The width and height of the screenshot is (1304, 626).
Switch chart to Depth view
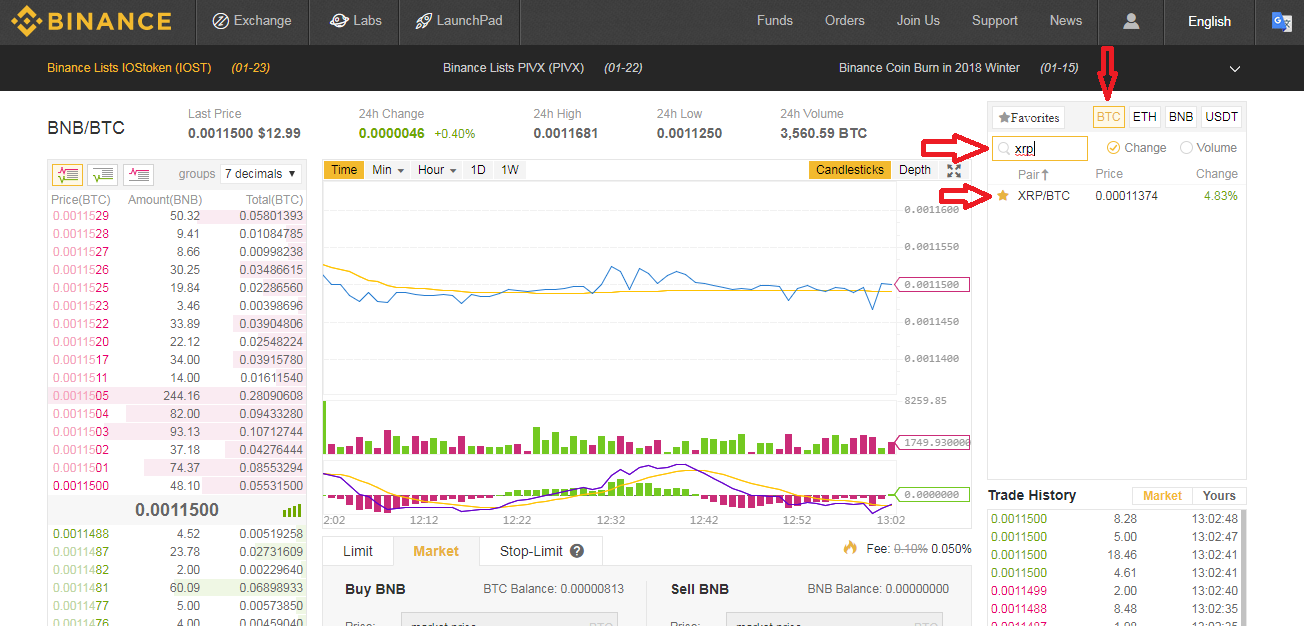(x=914, y=170)
